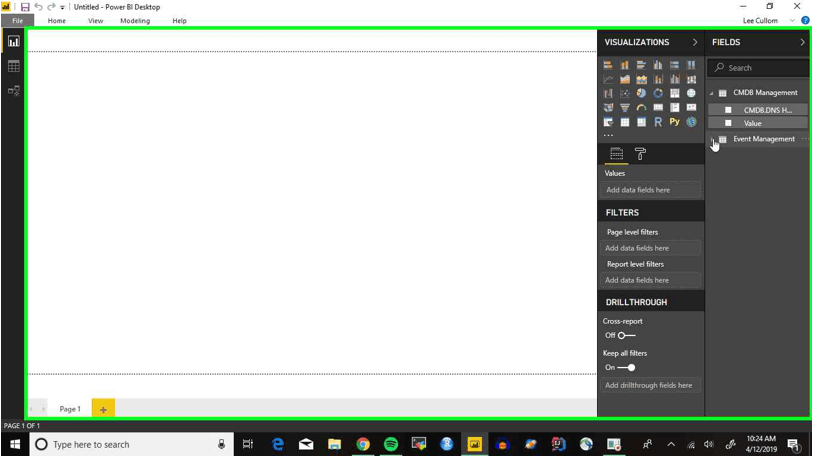This screenshot has width=813, height=456.
Task: Open the Lee Cullom account dropdown
Action: tap(792, 21)
